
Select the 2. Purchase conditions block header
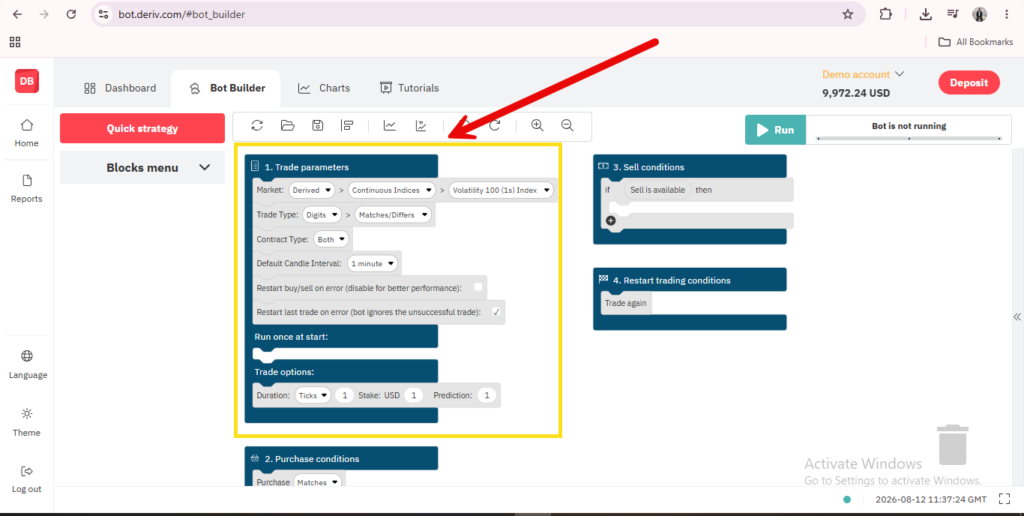pyautogui.click(x=341, y=459)
